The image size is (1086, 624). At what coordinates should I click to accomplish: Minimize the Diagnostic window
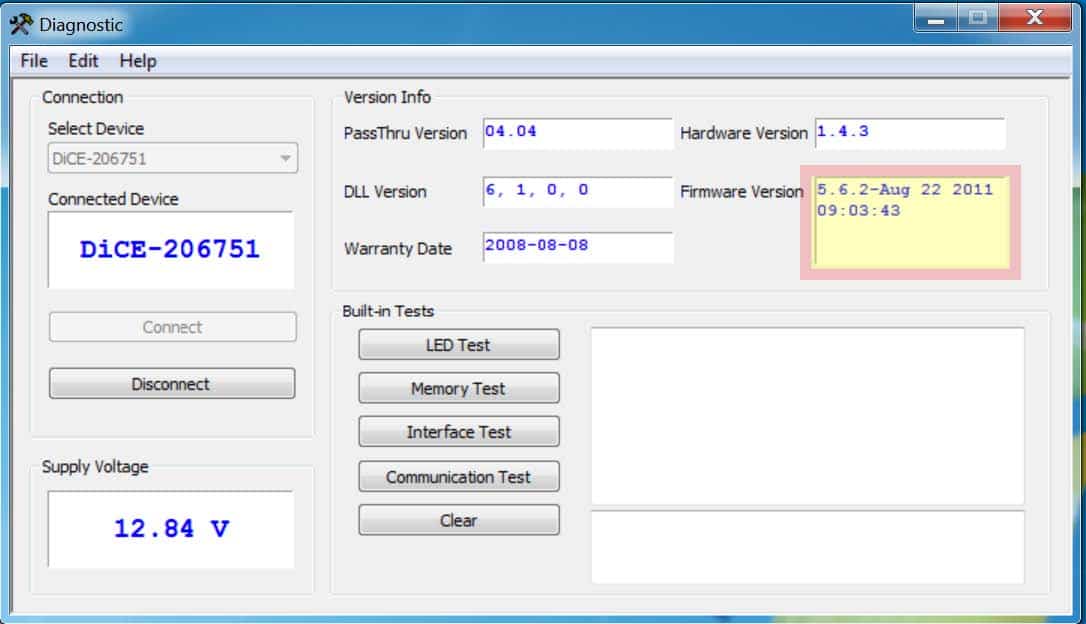[936, 18]
